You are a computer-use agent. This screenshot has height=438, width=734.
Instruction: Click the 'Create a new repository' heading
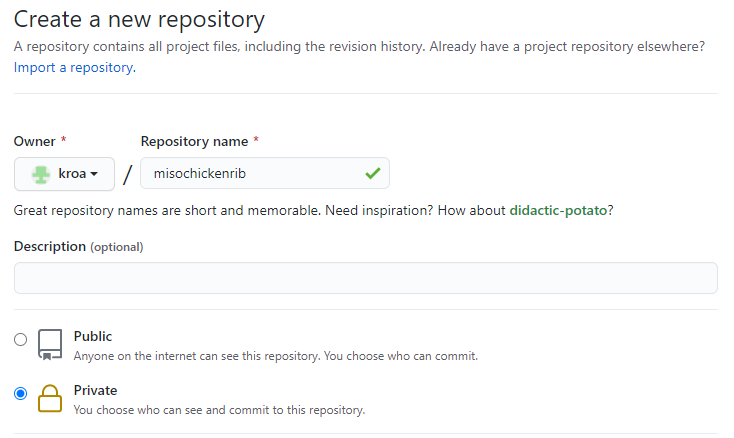139,20
